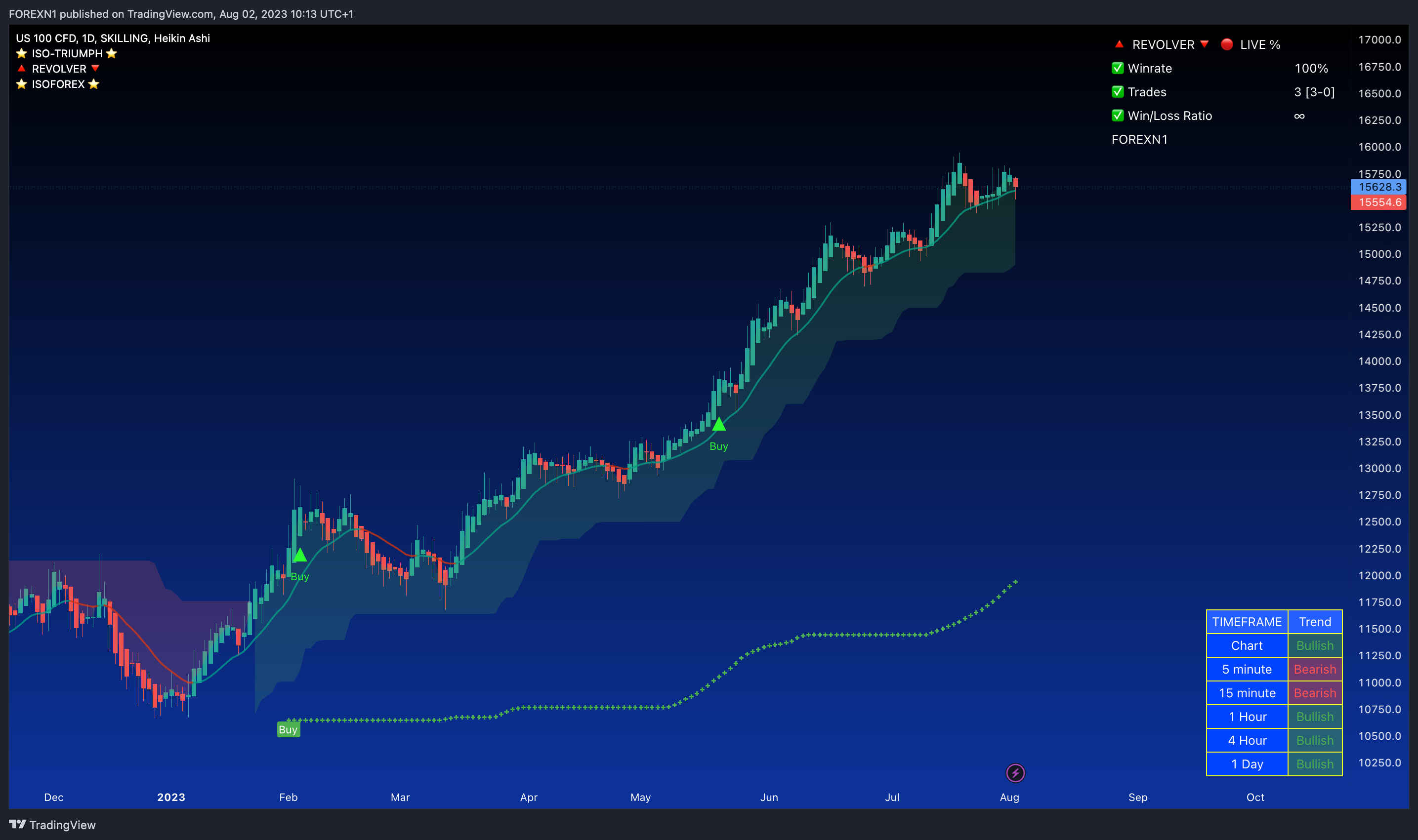Select the REVOLVER indicator legend label
The image size is (1418, 840).
point(59,69)
